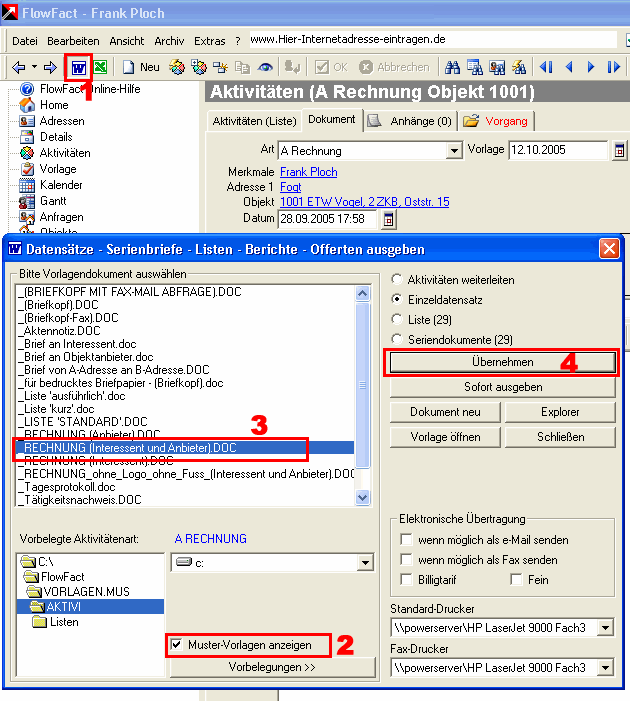Click the Excel export icon
This screenshot has height=701, width=630.
point(101,68)
